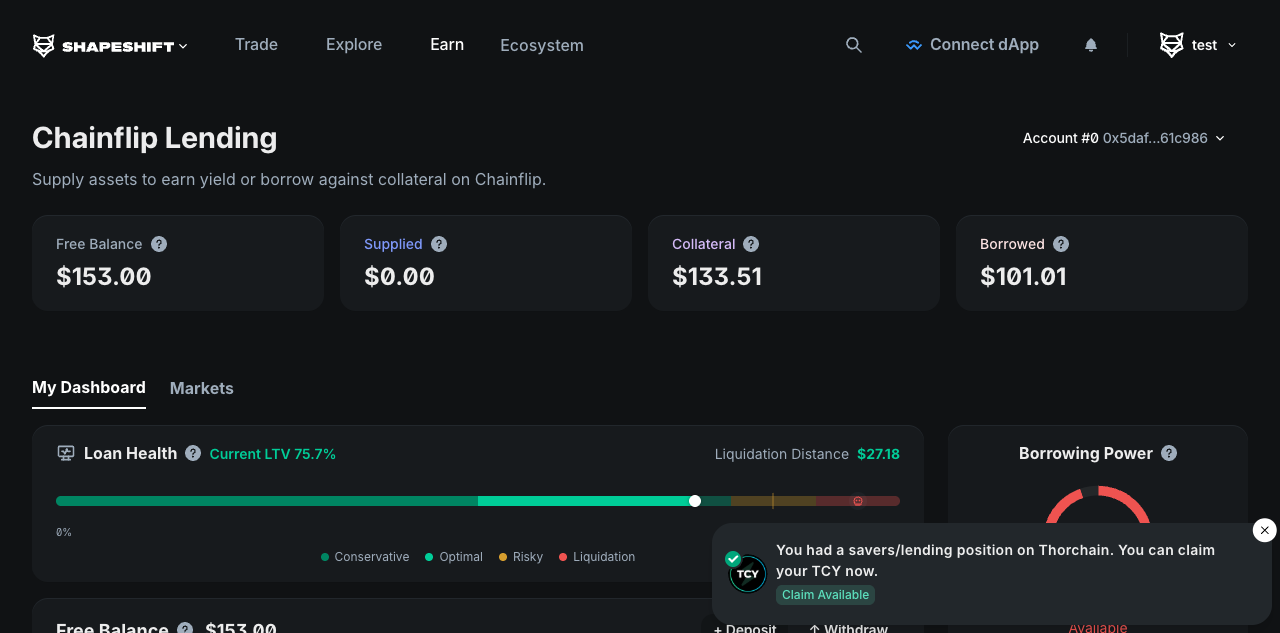Screen dimensions: 1280x633
Task: Click the ShapeShift fox logo
Action: (x=42, y=44)
